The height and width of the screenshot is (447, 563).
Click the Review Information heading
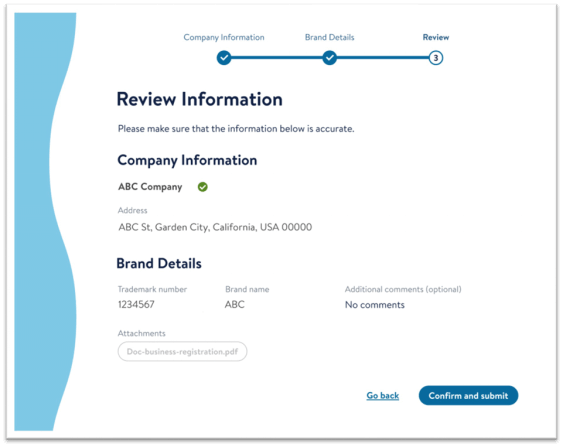pyautogui.click(x=200, y=99)
